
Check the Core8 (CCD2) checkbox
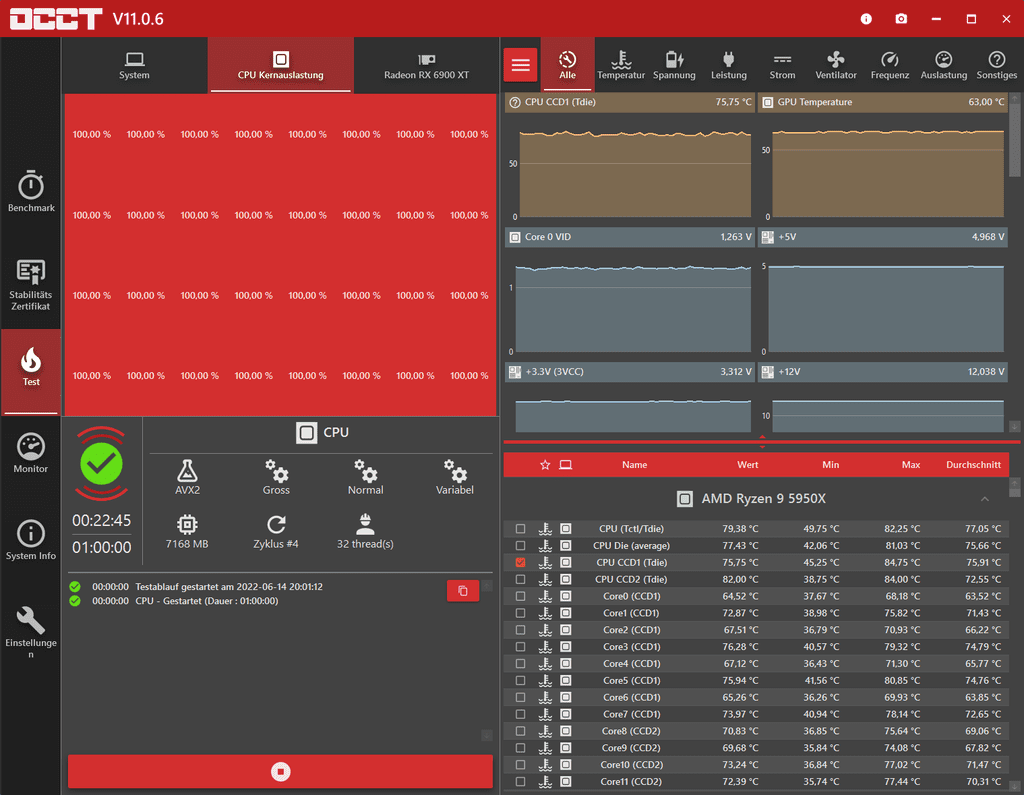(520, 731)
